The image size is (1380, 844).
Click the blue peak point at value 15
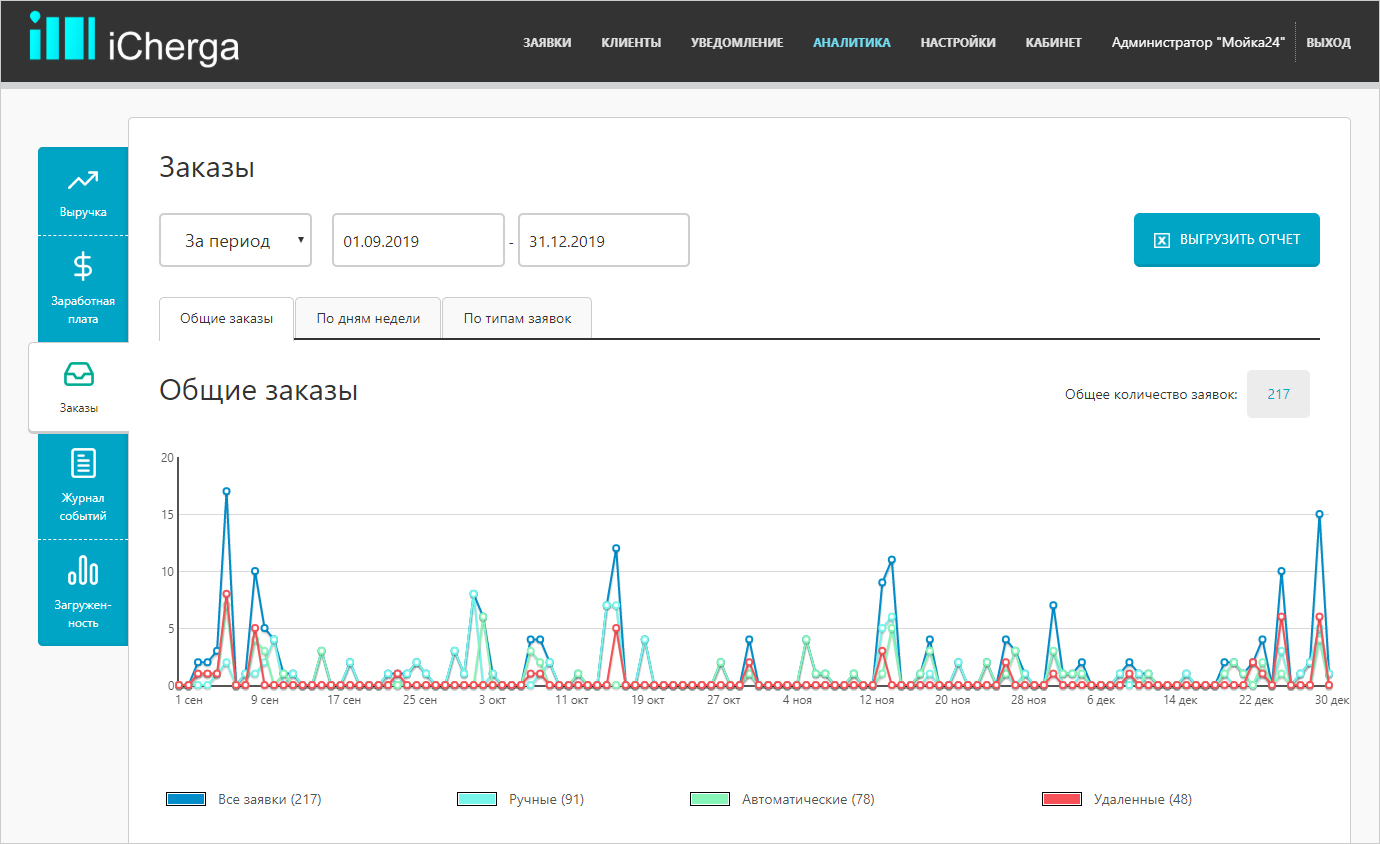[1319, 514]
